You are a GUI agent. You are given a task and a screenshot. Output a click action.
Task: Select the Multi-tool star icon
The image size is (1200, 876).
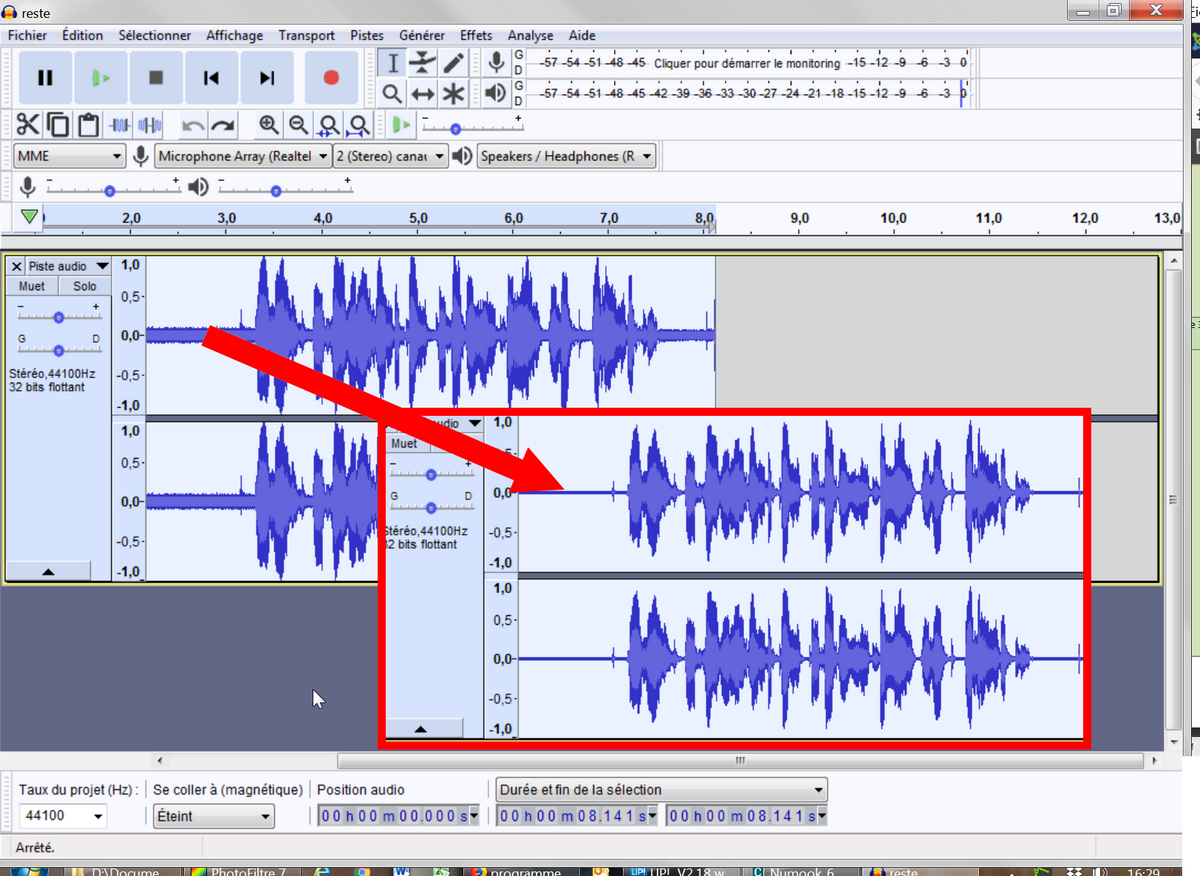452,94
